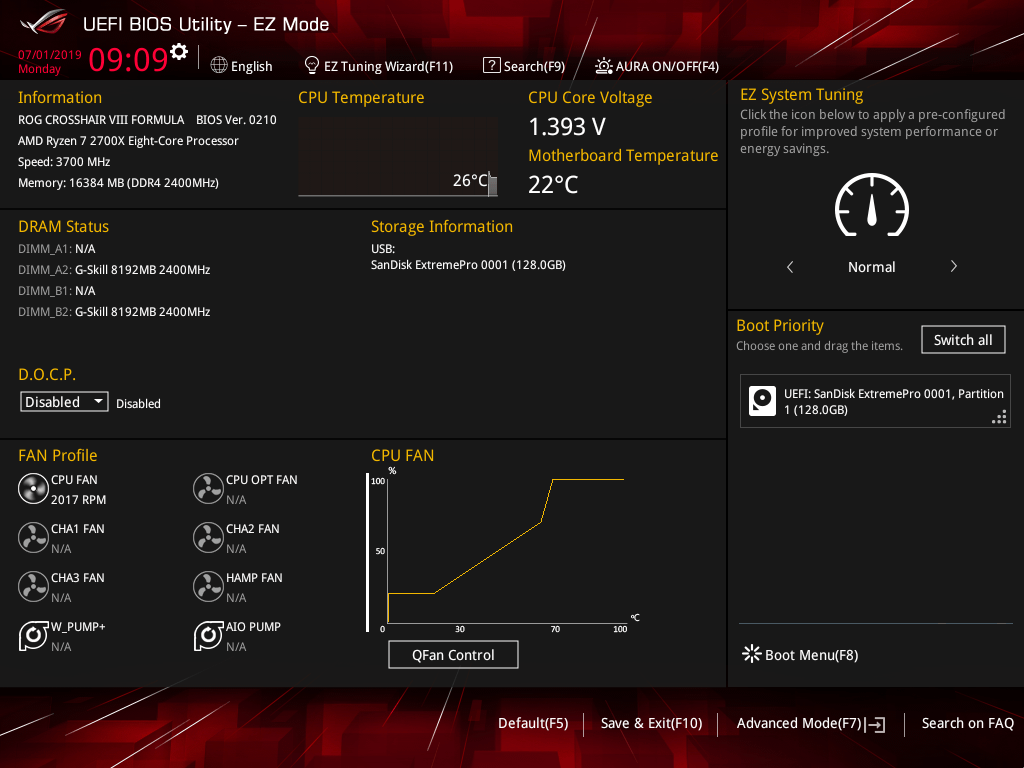The height and width of the screenshot is (768, 1024).
Task: Click the AMD Ryzen 7 2700X processor text
Action: tap(128, 140)
